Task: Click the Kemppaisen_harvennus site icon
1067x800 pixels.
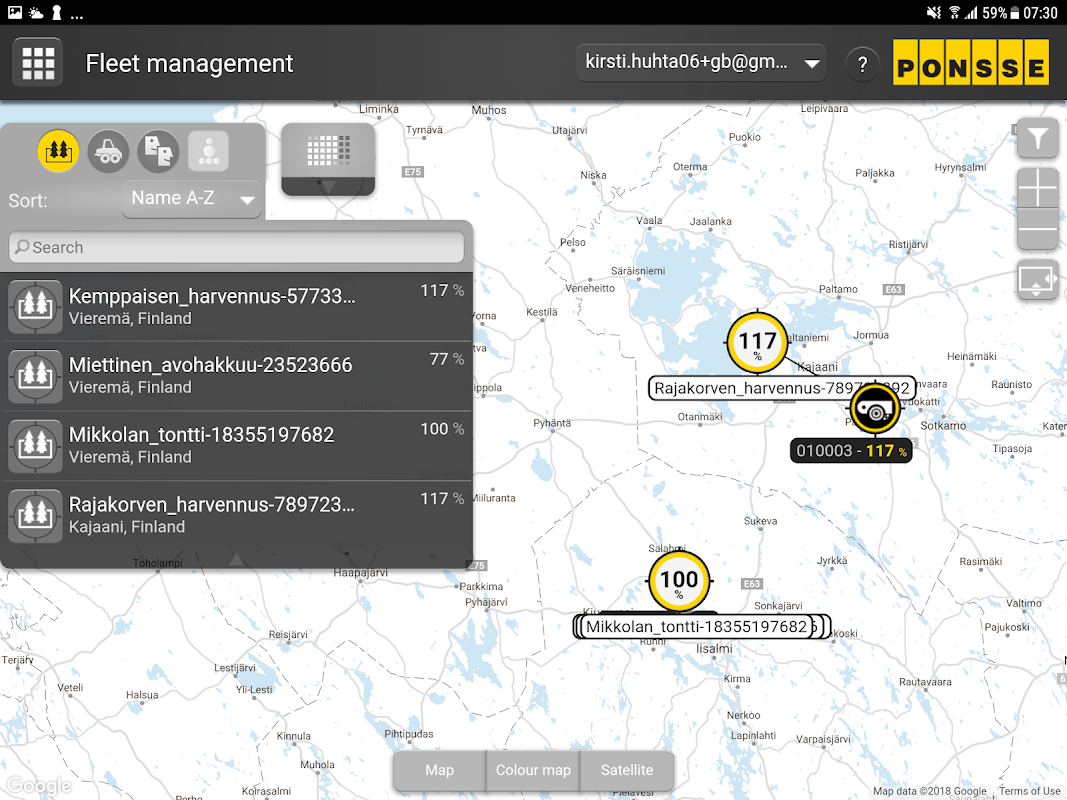Action: point(35,307)
